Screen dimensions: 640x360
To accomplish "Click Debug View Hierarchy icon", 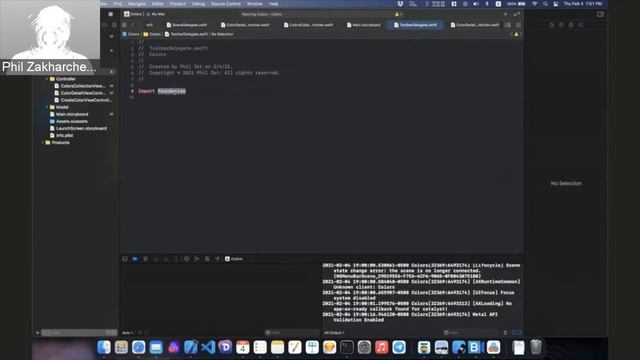I will [187, 259].
